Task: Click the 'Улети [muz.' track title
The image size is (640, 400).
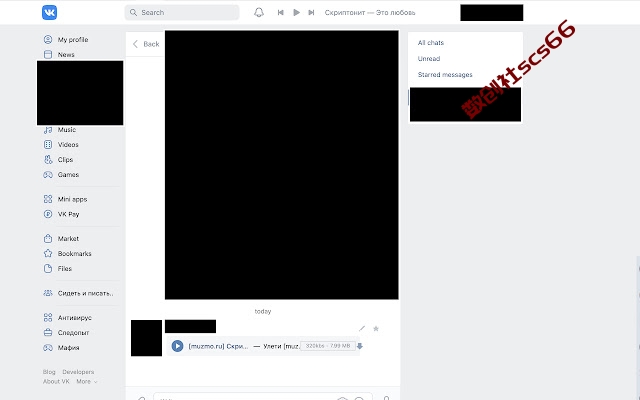Action: 281,346
